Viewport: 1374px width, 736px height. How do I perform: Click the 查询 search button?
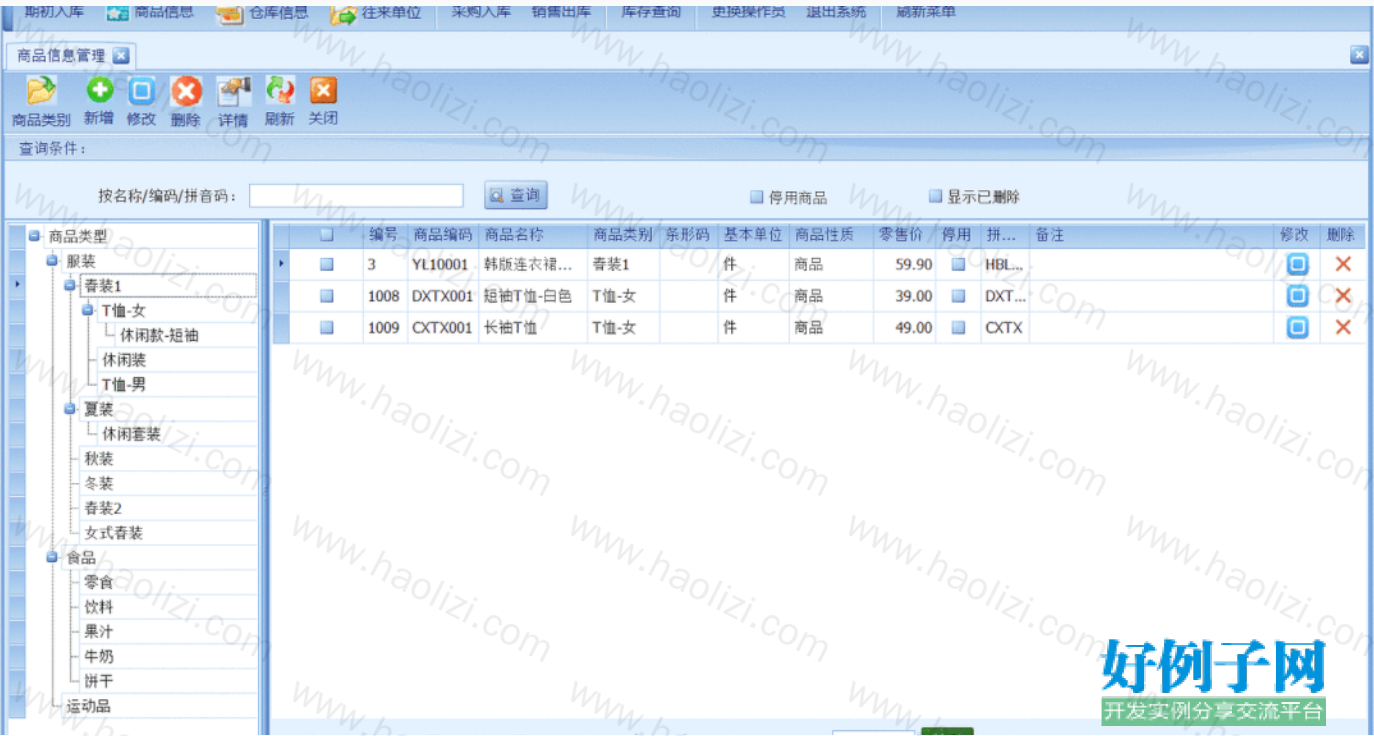point(516,195)
